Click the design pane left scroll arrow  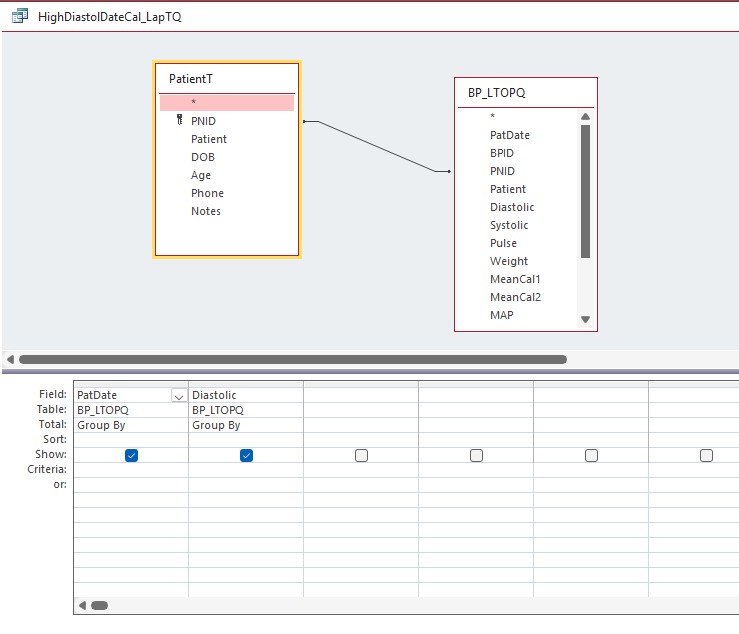[x=10, y=360]
